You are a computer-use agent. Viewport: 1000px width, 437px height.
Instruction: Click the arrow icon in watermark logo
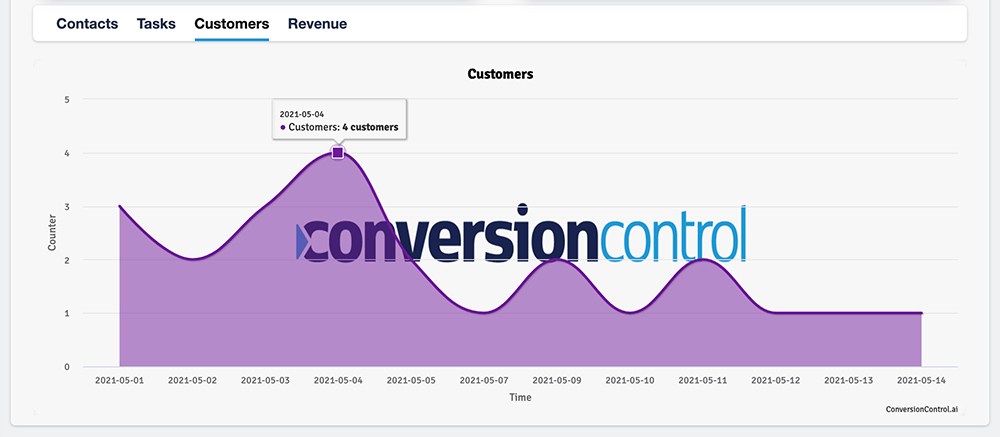pyautogui.click(x=303, y=242)
